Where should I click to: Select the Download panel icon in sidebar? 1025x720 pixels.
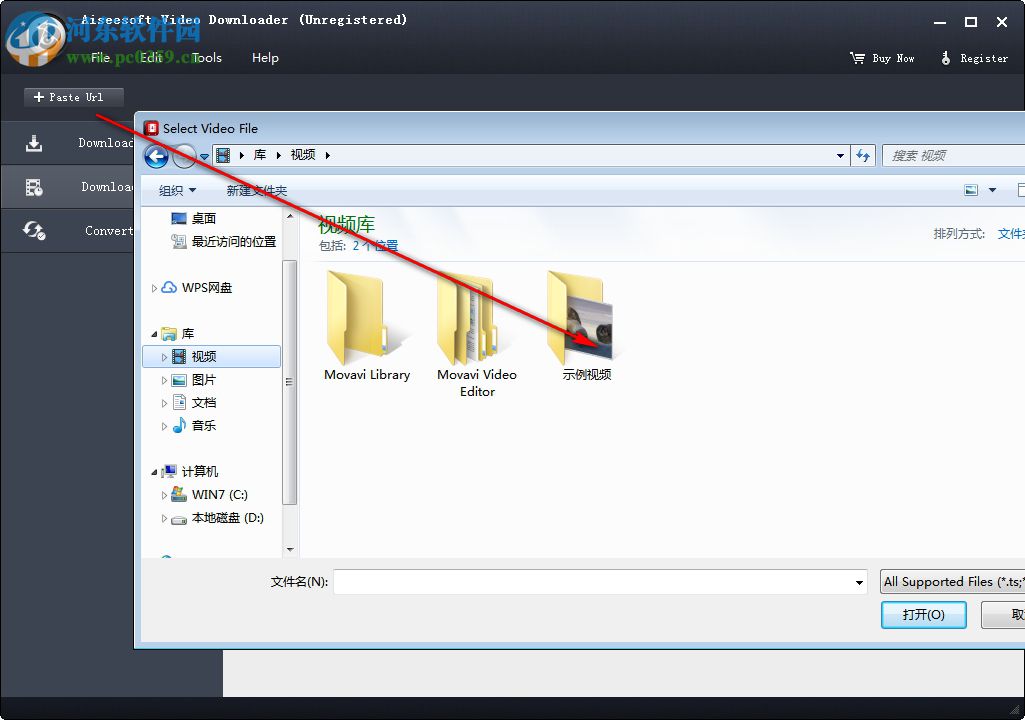[33, 143]
